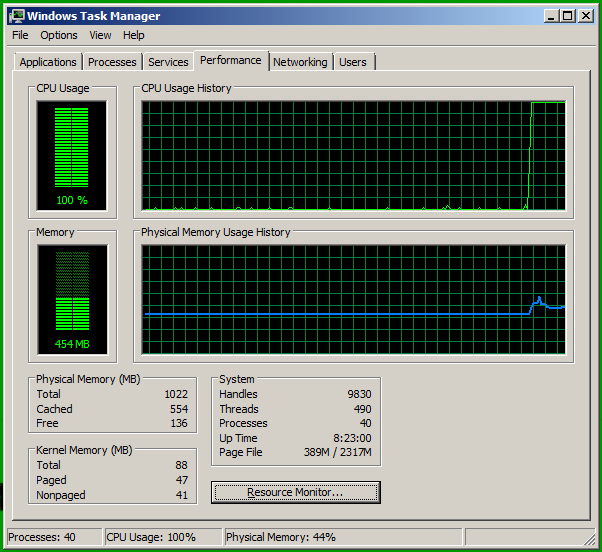Switch to the Networking tab
Screen dimensions: 602x552
click(300, 62)
